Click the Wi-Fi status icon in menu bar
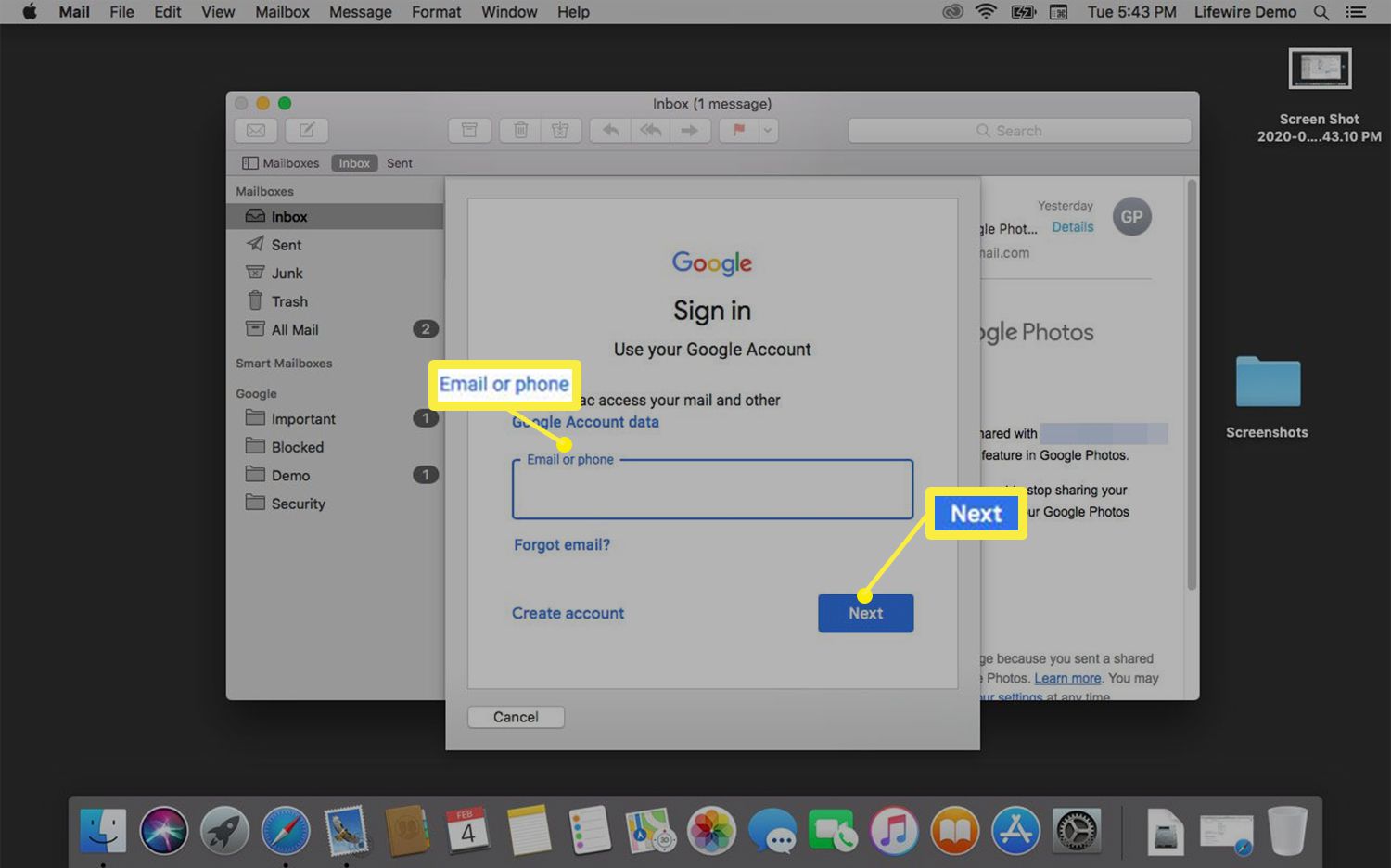Image resolution: width=1391 pixels, height=868 pixels. pyautogui.click(x=987, y=12)
